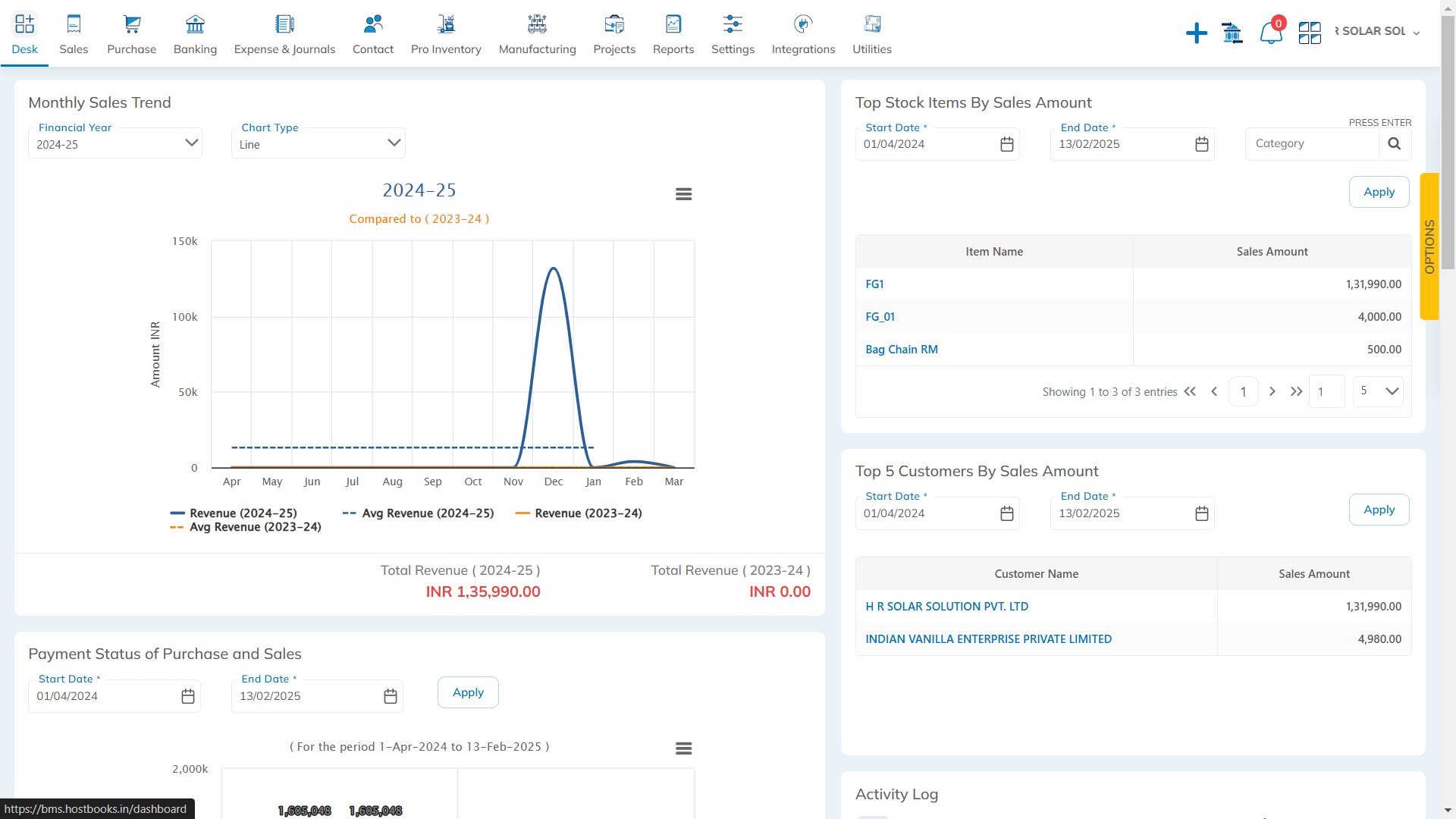Open calendar for Top 5 Customers Start Date
This screenshot has width=1456, height=819.
(1006, 513)
